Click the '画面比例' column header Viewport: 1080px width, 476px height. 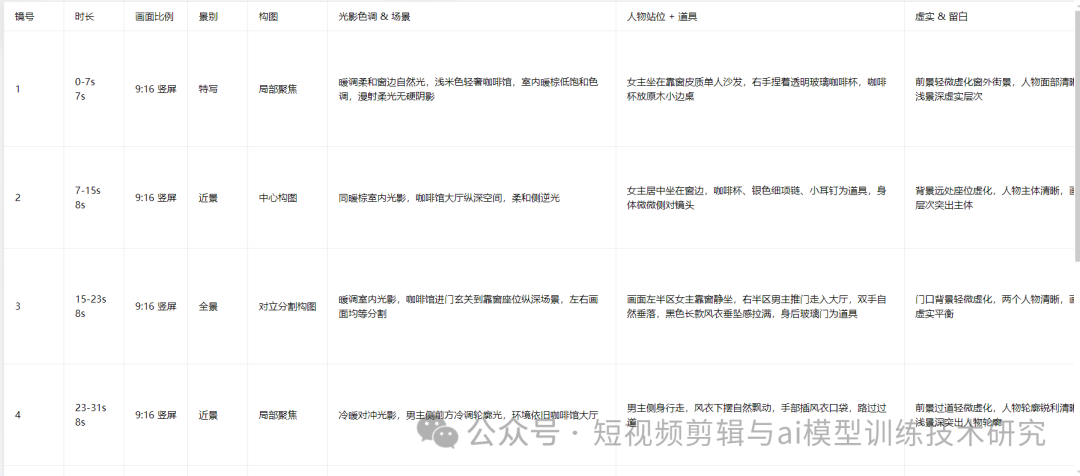154,17
